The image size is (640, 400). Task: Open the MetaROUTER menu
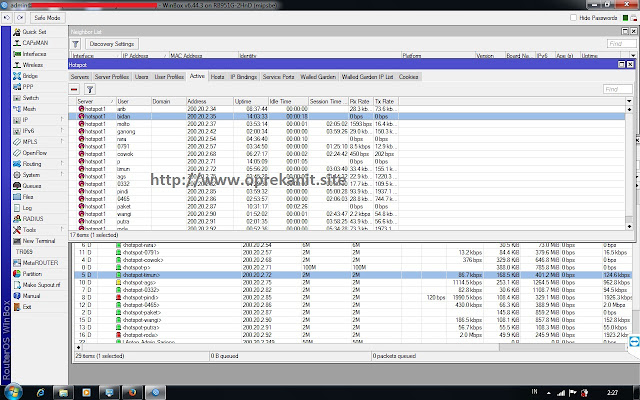click(x=40, y=263)
